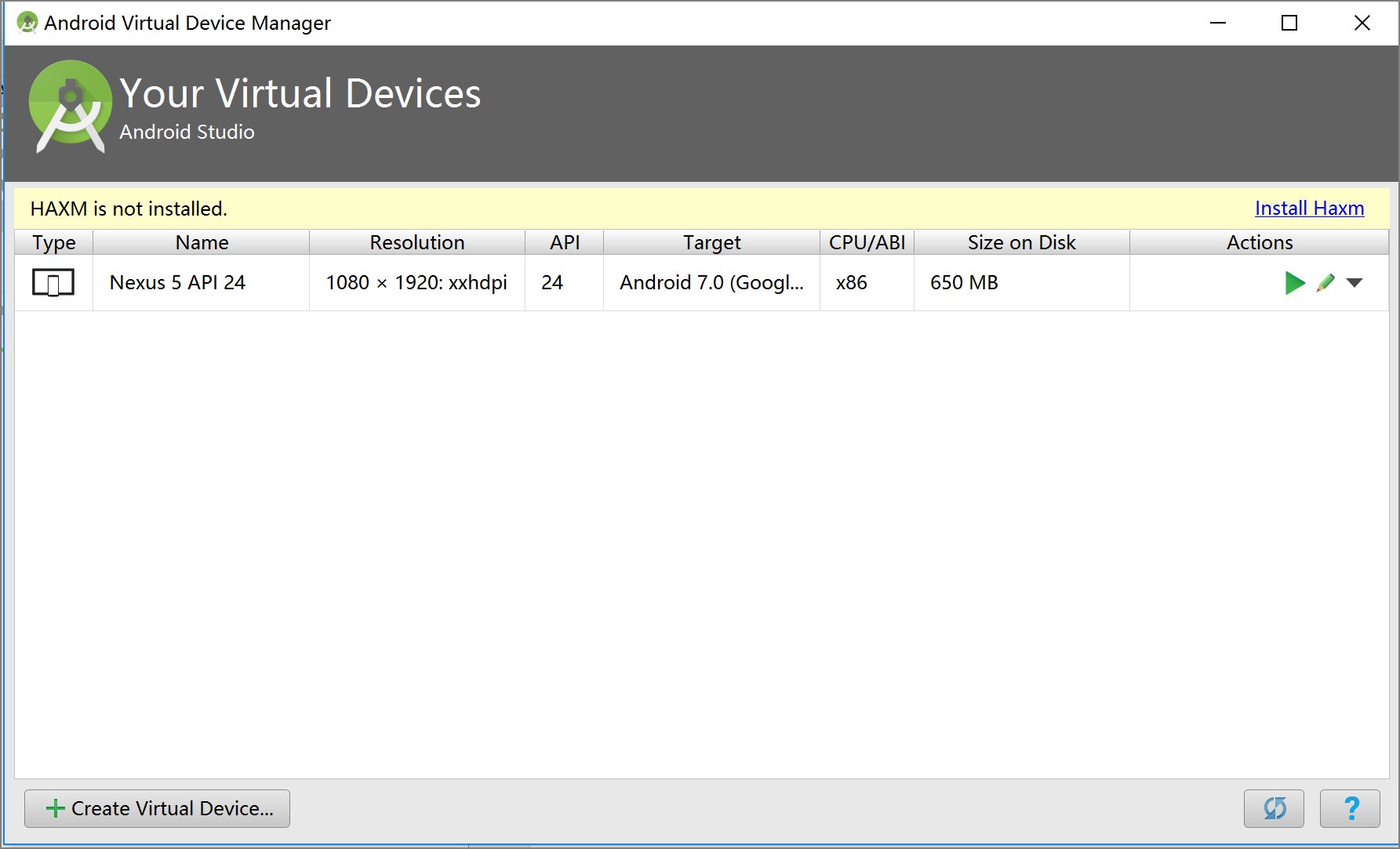Viewport: 1400px width, 849px height.
Task: Click the HAXM is not installed message
Action: click(129, 209)
